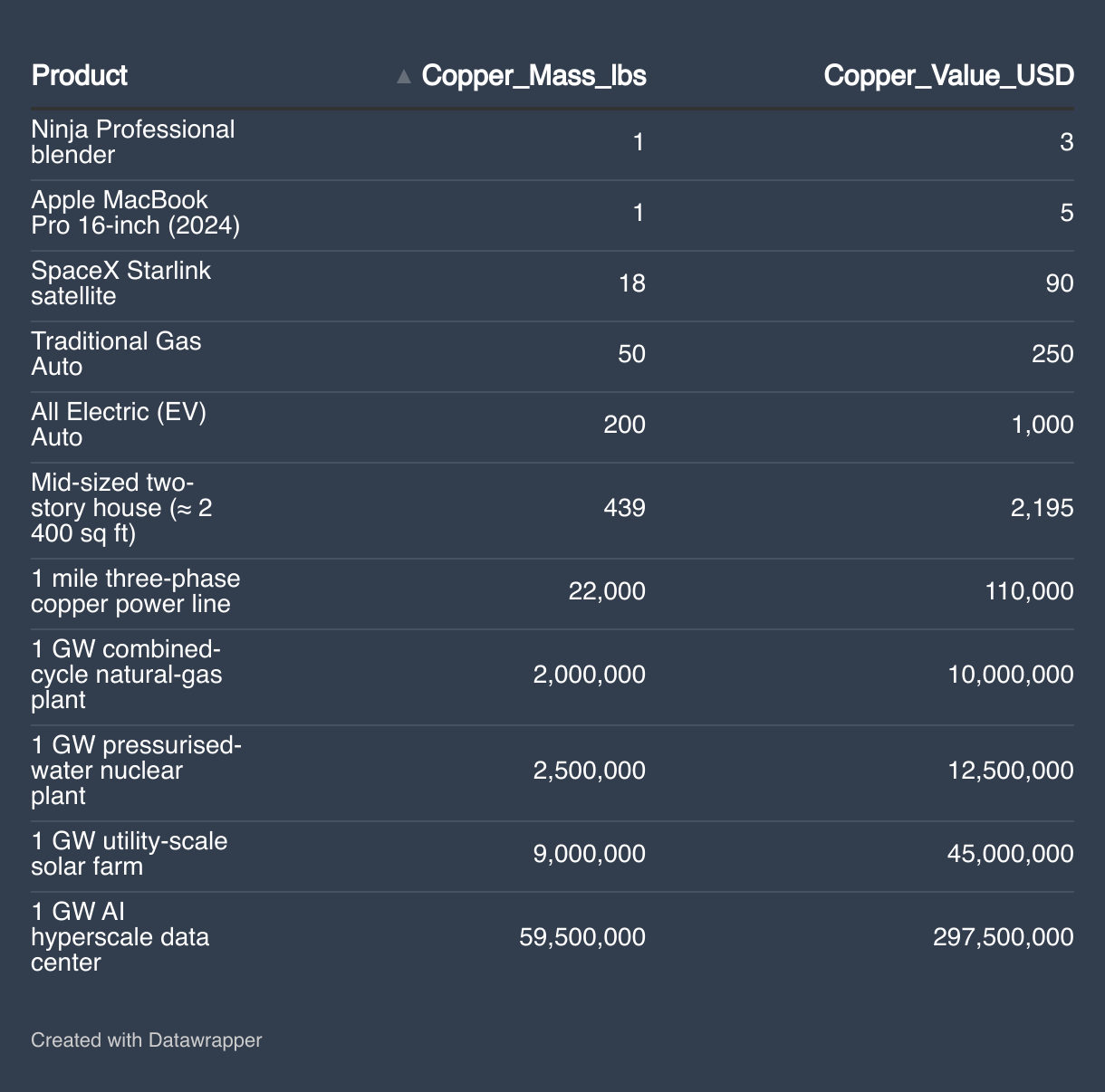
Task: Click the 59,500,000 copper mass value
Action: pos(582,937)
